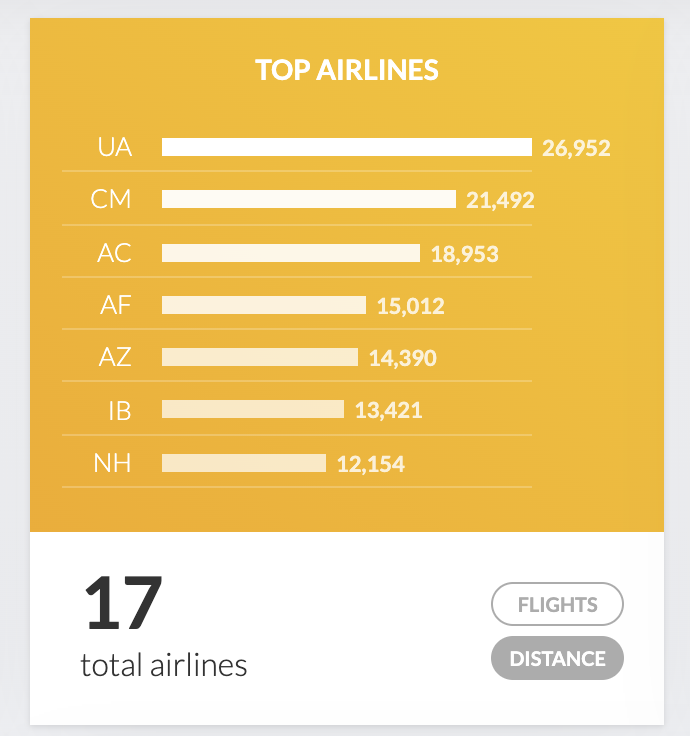Click the CM distance bar
This screenshot has width=690, height=736.
308,200
